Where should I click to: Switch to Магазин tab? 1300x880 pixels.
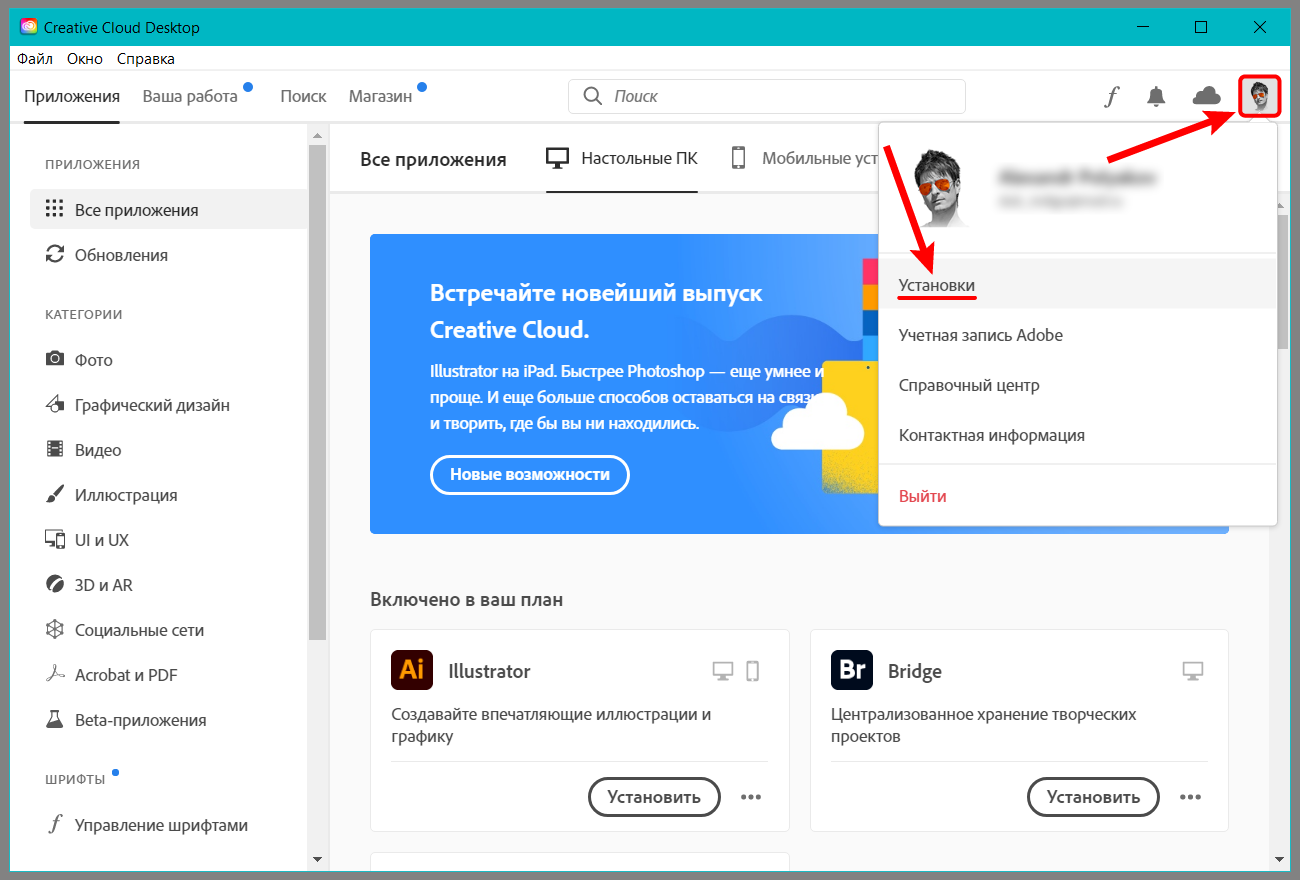(x=380, y=97)
